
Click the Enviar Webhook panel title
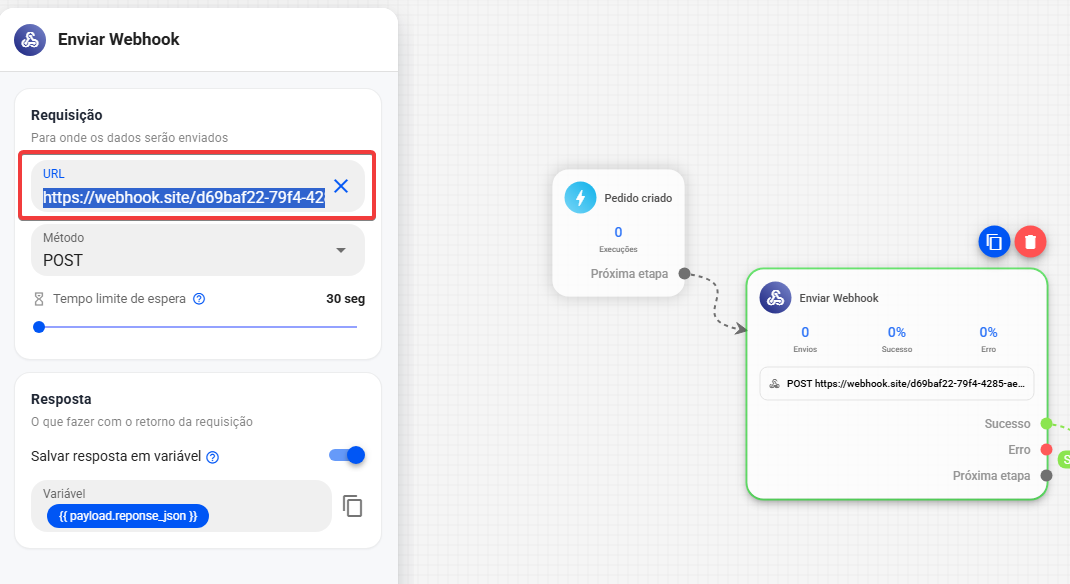pyautogui.click(x=119, y=40)
